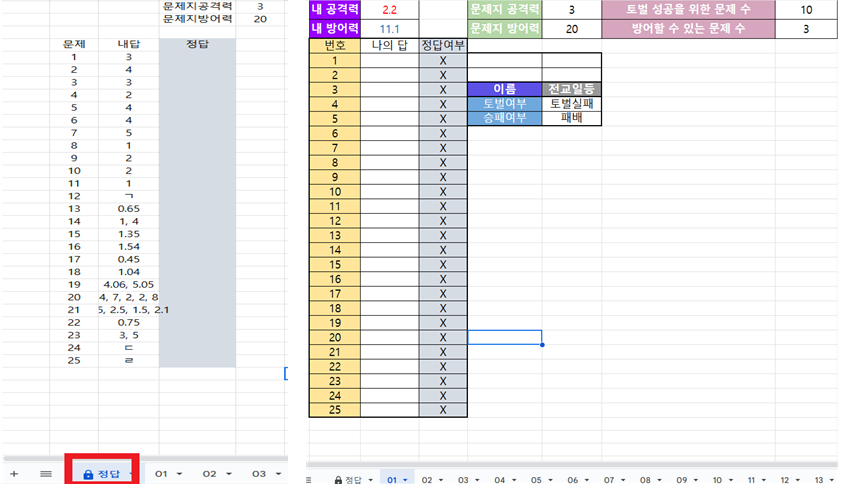Switch to the 02 tab in the left spreadsheet
850x495 pixels.
click(x=209, y=474)
